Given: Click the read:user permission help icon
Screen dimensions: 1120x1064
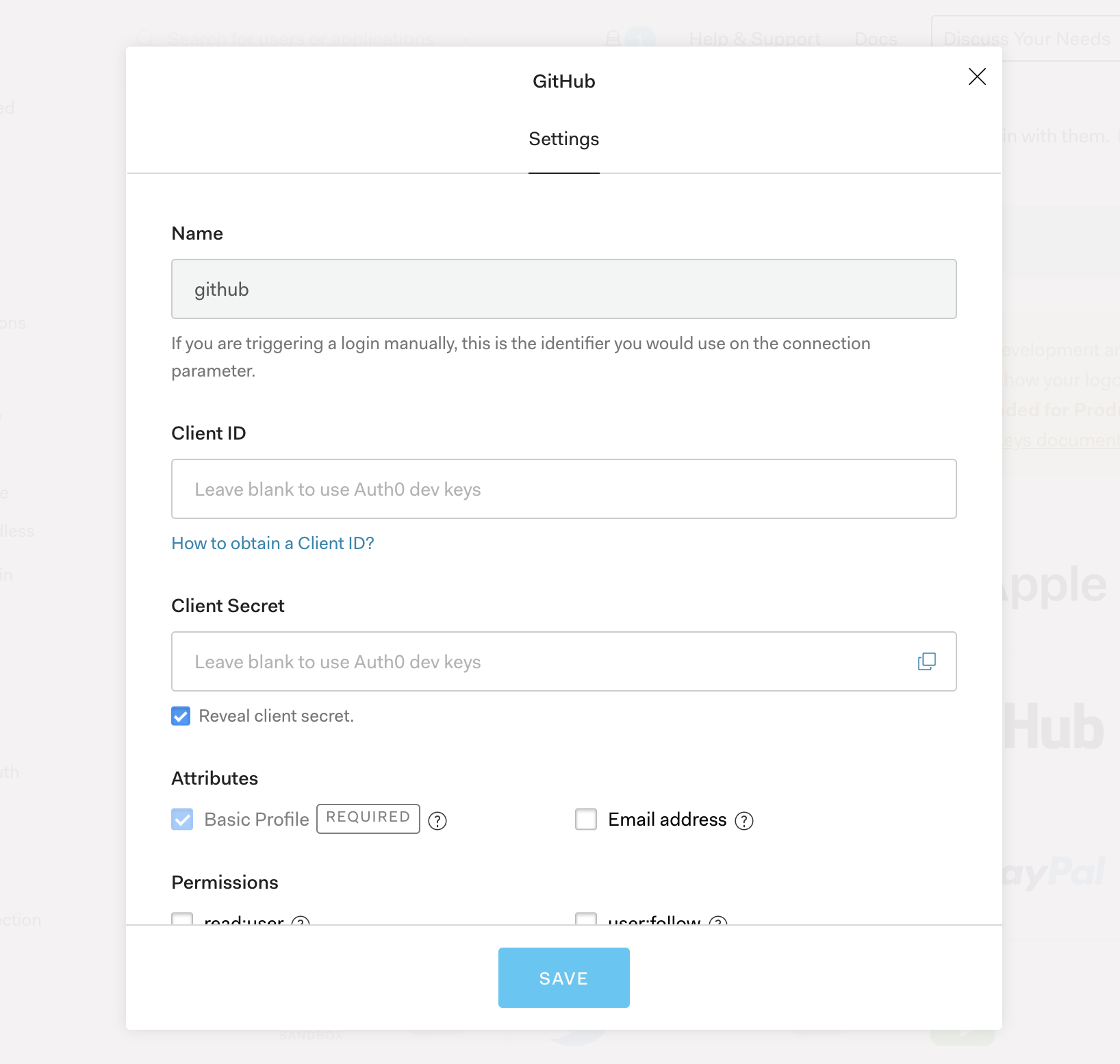Looking at the screenshot, I should (301, 923).
